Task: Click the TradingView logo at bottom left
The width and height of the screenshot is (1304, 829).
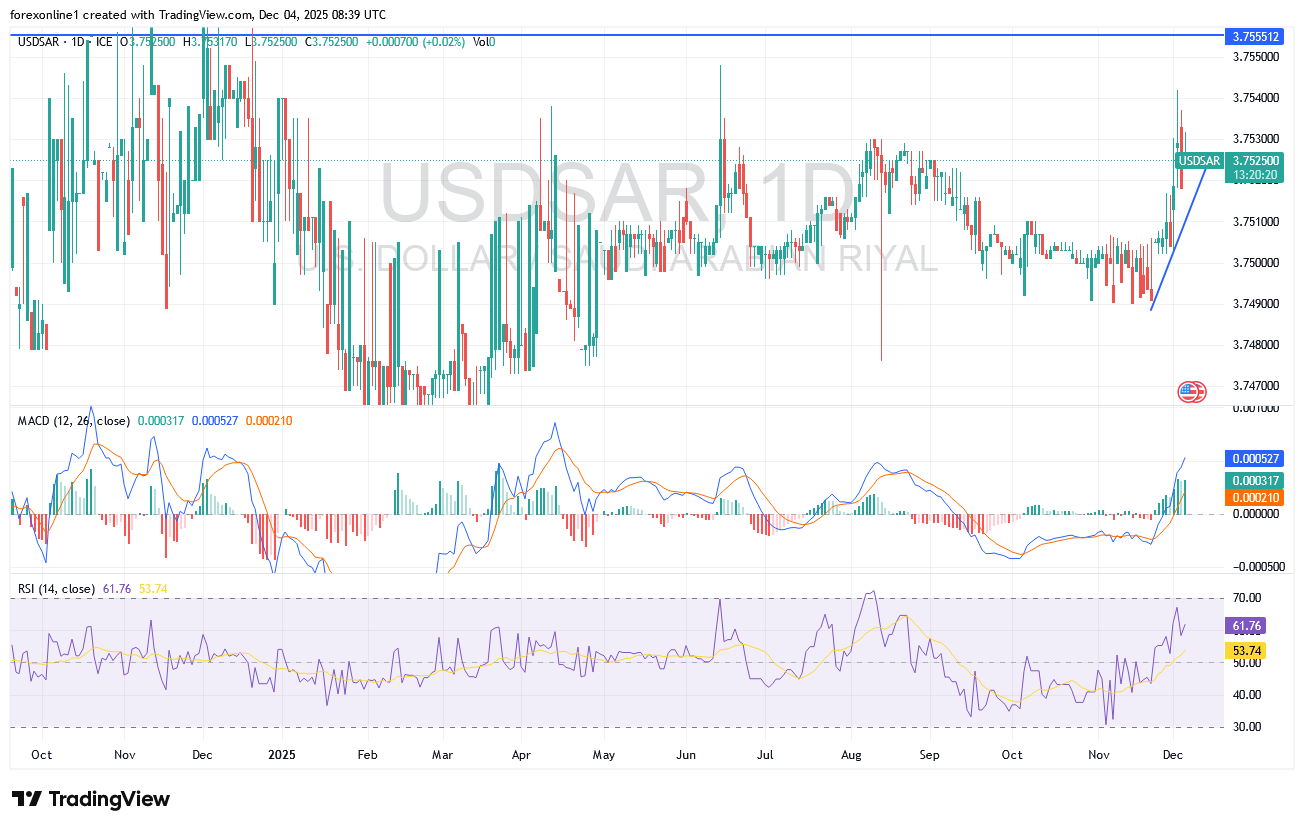Action: pyautogui.click(x=91, y=799)
